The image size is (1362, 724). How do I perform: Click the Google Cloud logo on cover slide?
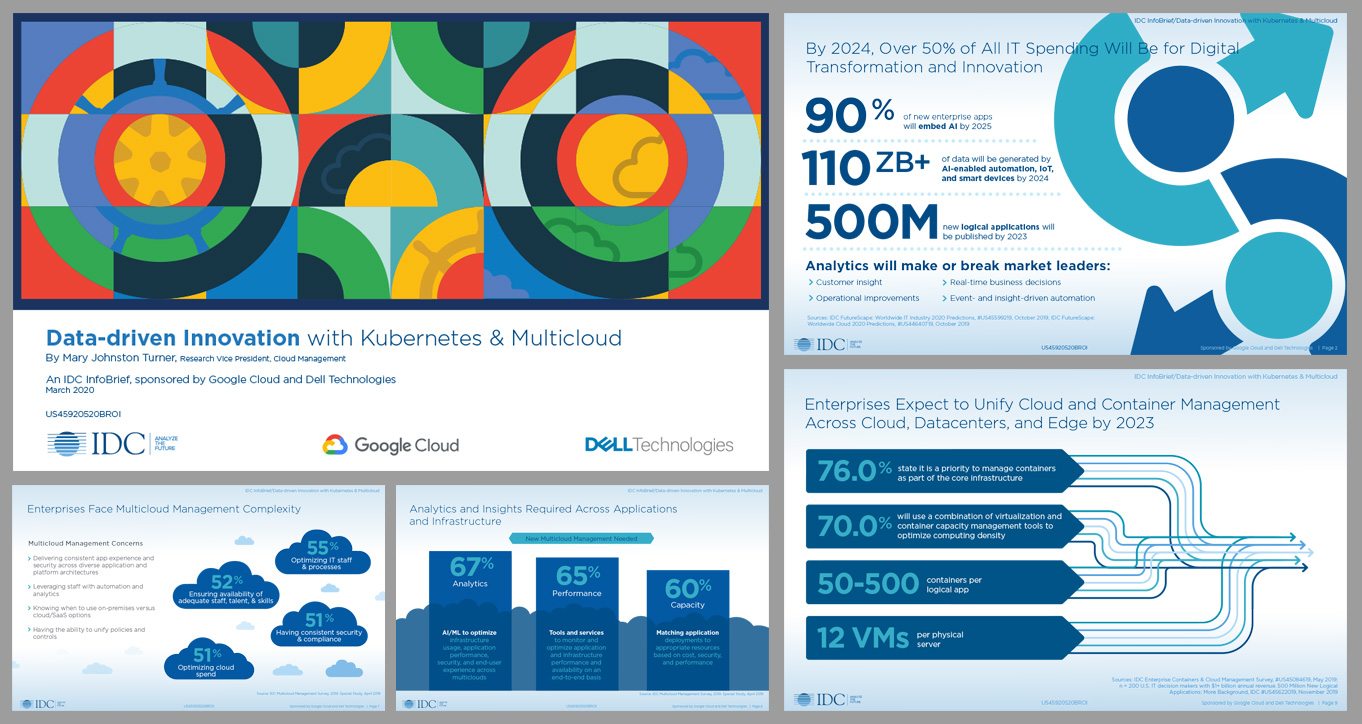point(391,445)
